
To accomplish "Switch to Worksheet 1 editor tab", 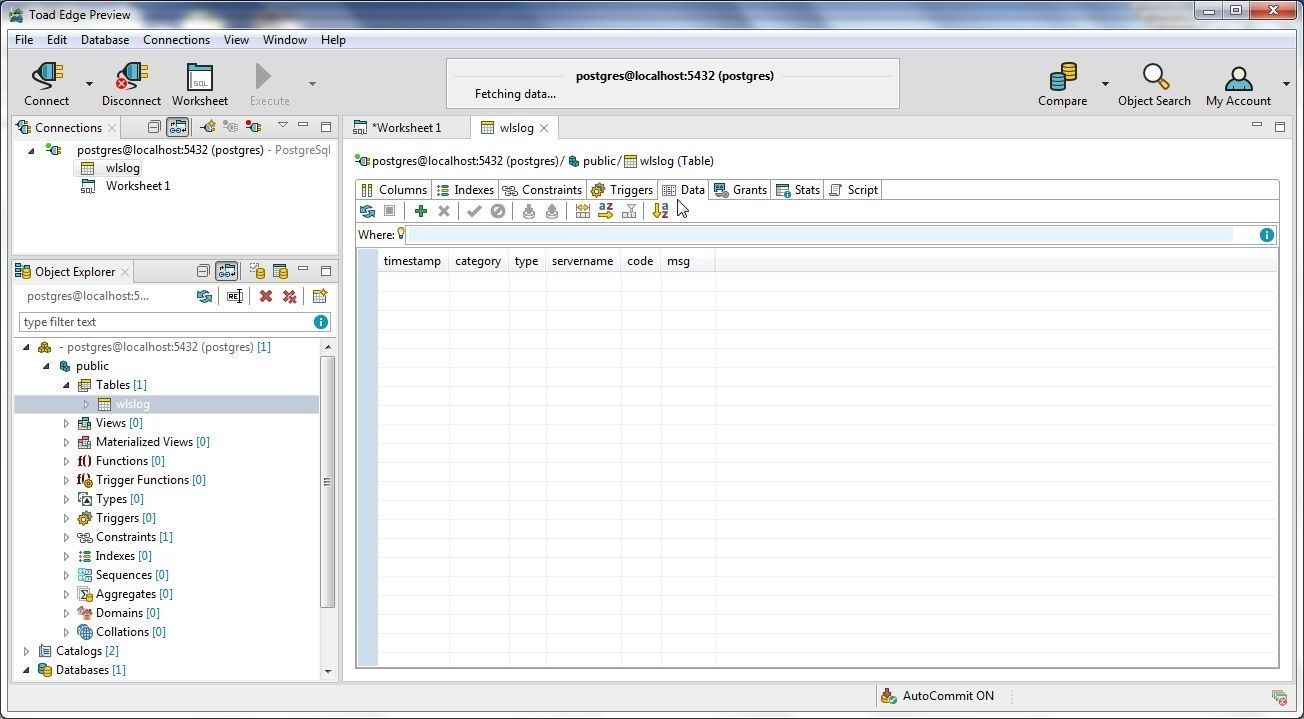I will 405,128.
